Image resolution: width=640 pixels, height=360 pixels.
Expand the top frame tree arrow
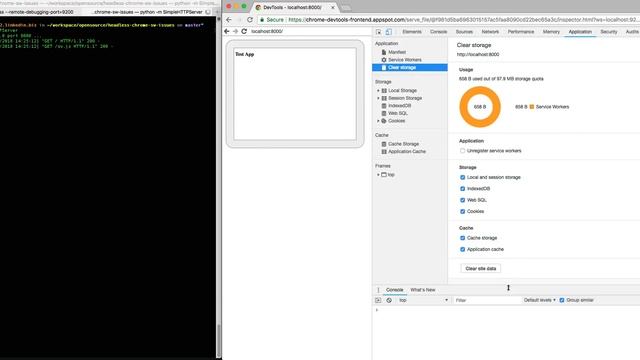(x=378, y=175)
